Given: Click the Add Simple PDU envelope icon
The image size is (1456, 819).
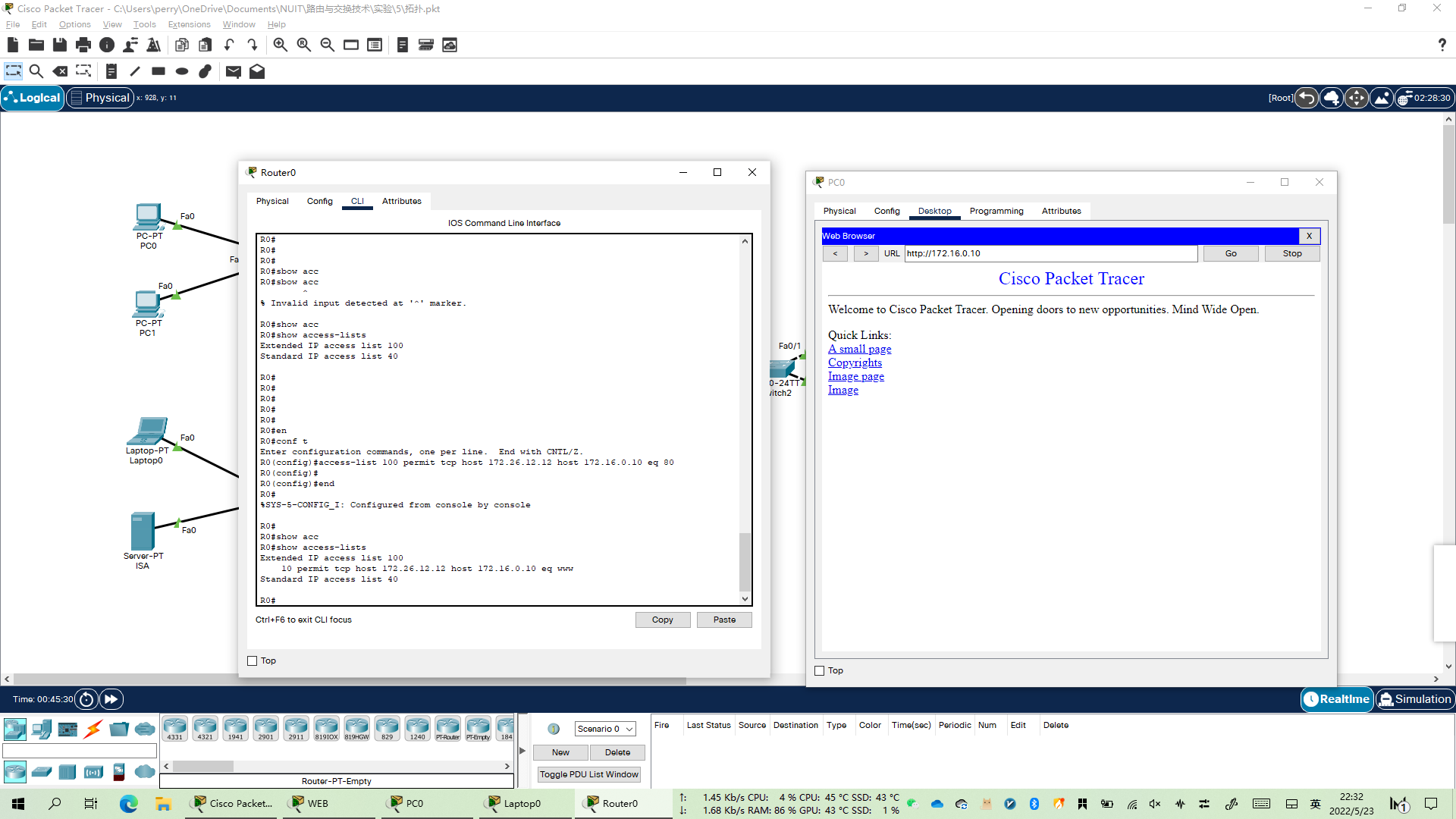Looking at the screenshot, I should tap(234, 71).
